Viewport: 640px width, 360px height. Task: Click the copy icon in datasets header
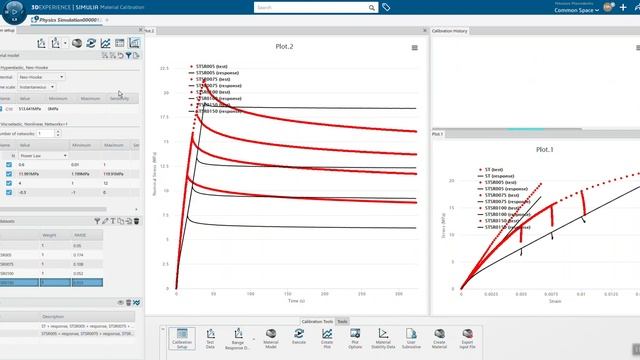(x=121, y=221)
